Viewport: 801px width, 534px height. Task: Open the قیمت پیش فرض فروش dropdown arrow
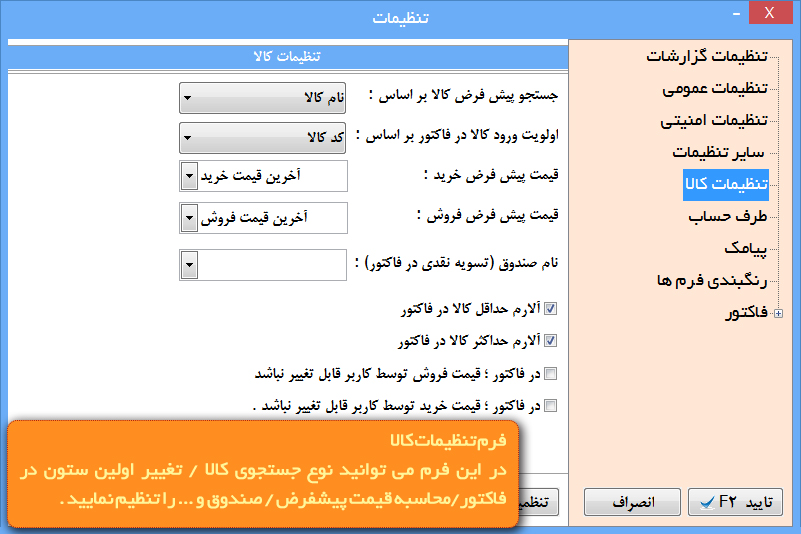tap(189, 217)
